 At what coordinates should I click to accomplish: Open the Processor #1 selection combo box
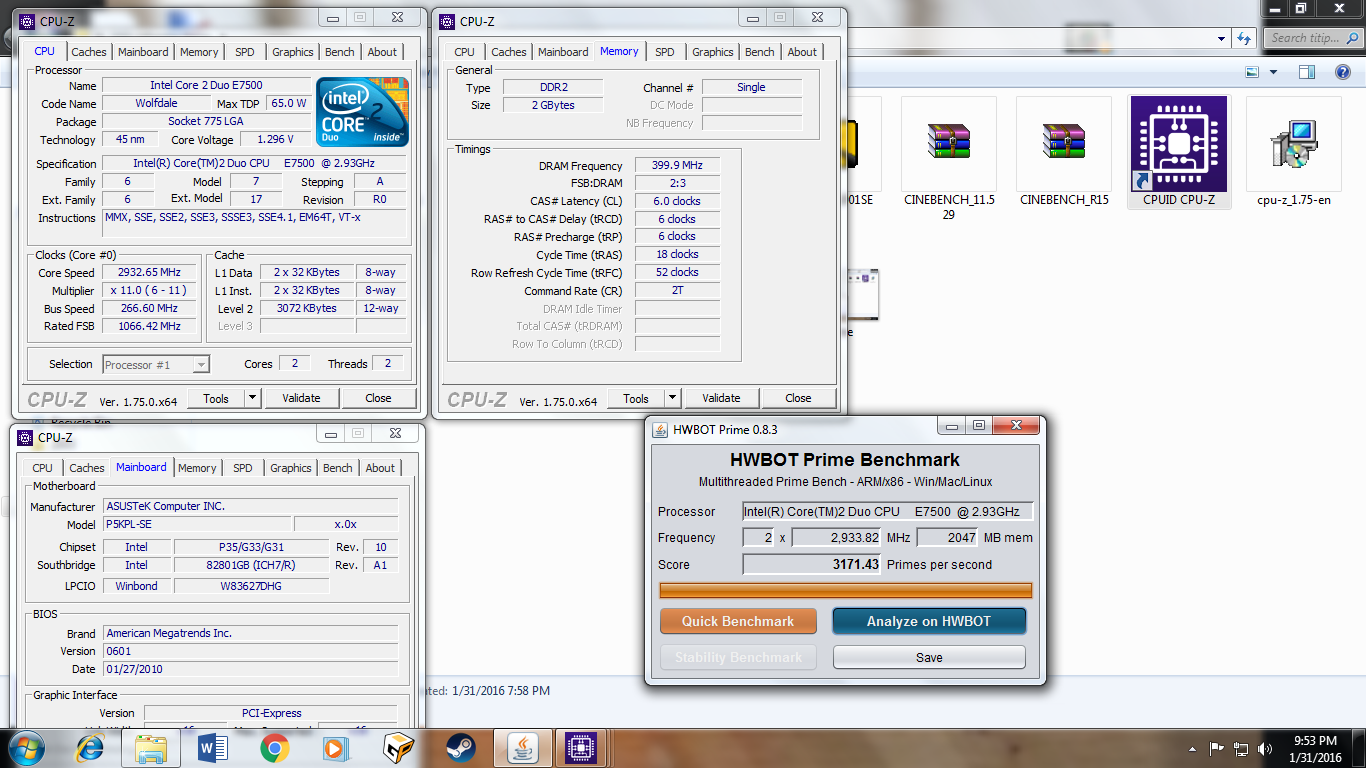[155, 365]
